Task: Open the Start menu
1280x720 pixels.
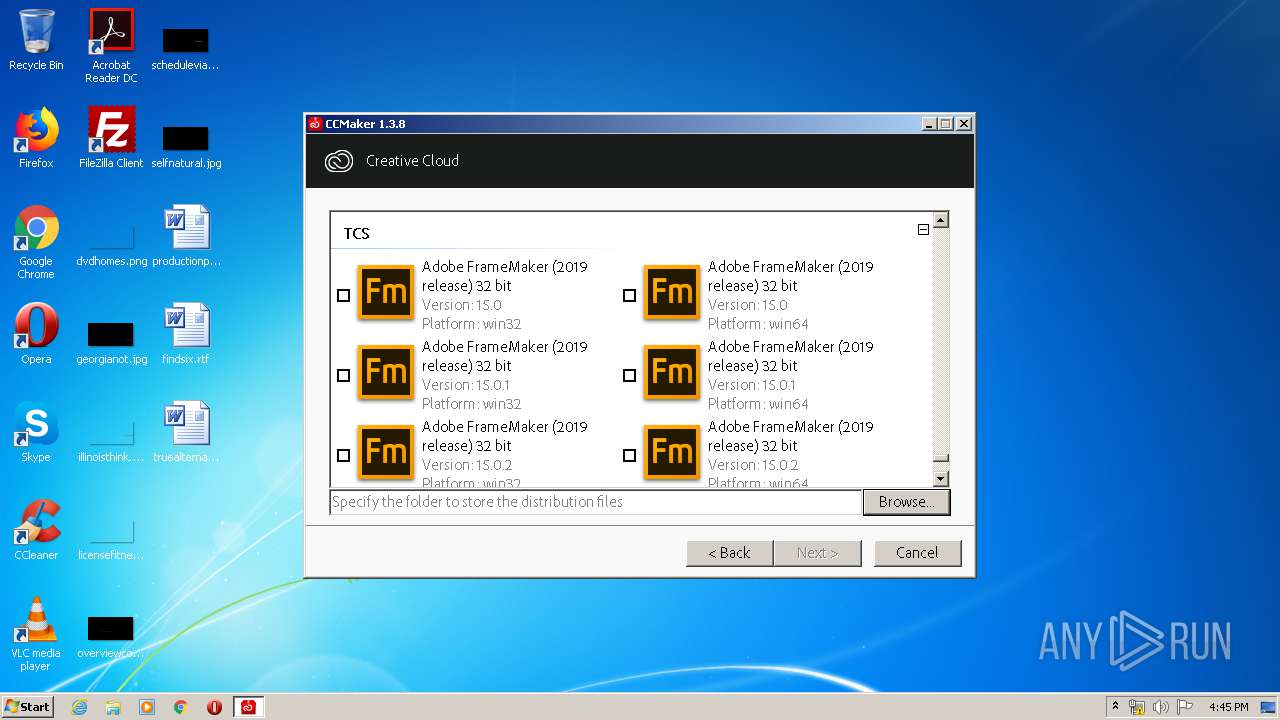Action: 28,707
